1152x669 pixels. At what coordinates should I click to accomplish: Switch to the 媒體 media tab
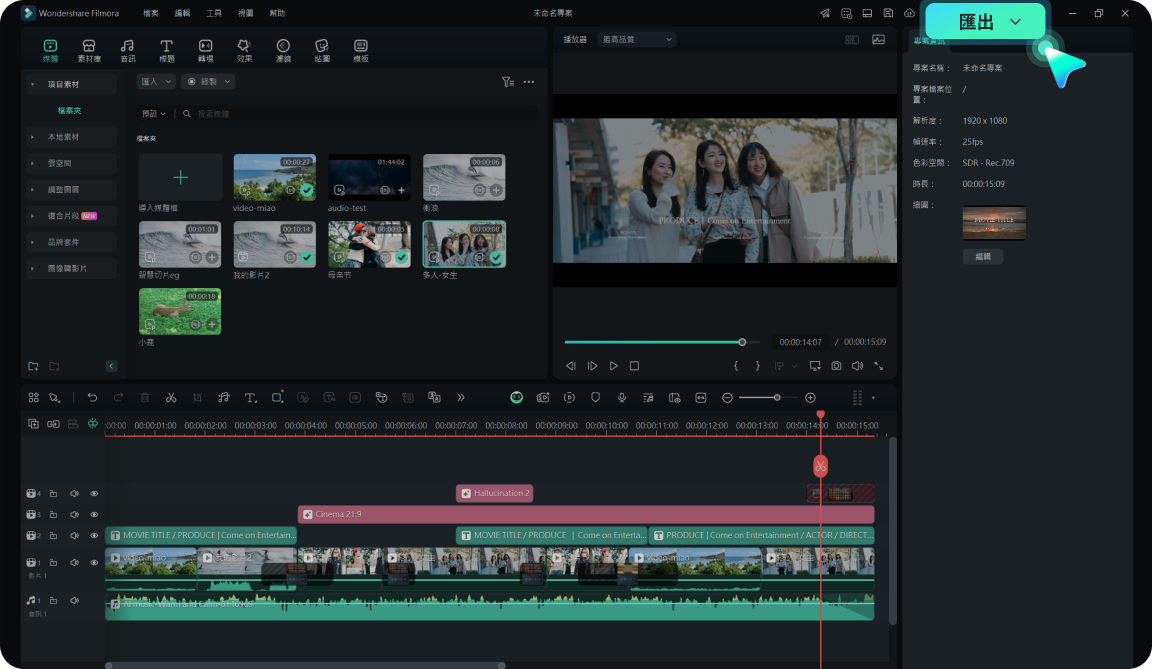50,50
